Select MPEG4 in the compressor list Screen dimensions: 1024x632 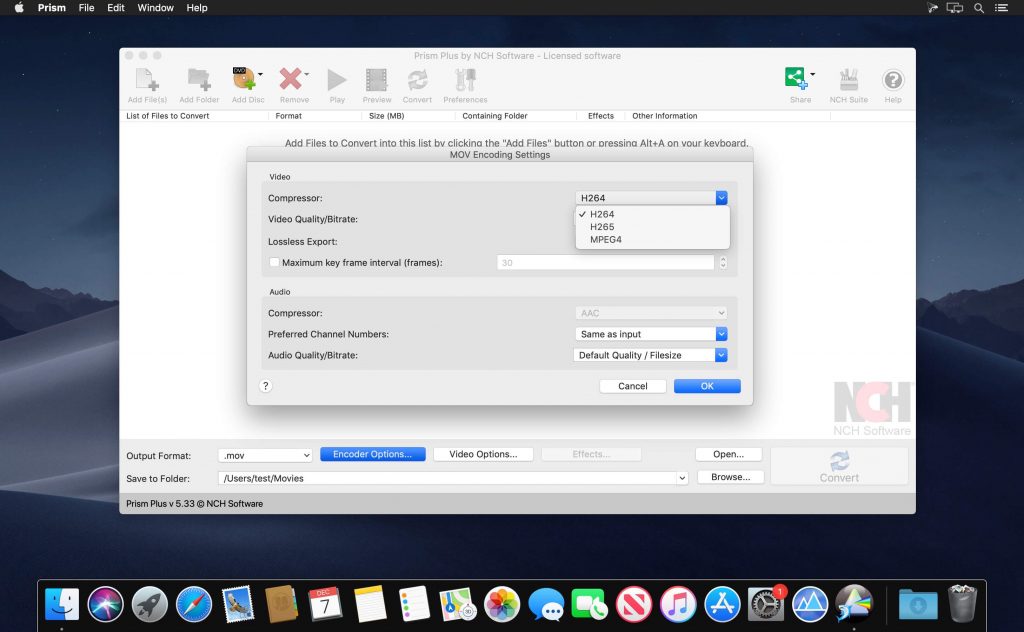point(652,240)
